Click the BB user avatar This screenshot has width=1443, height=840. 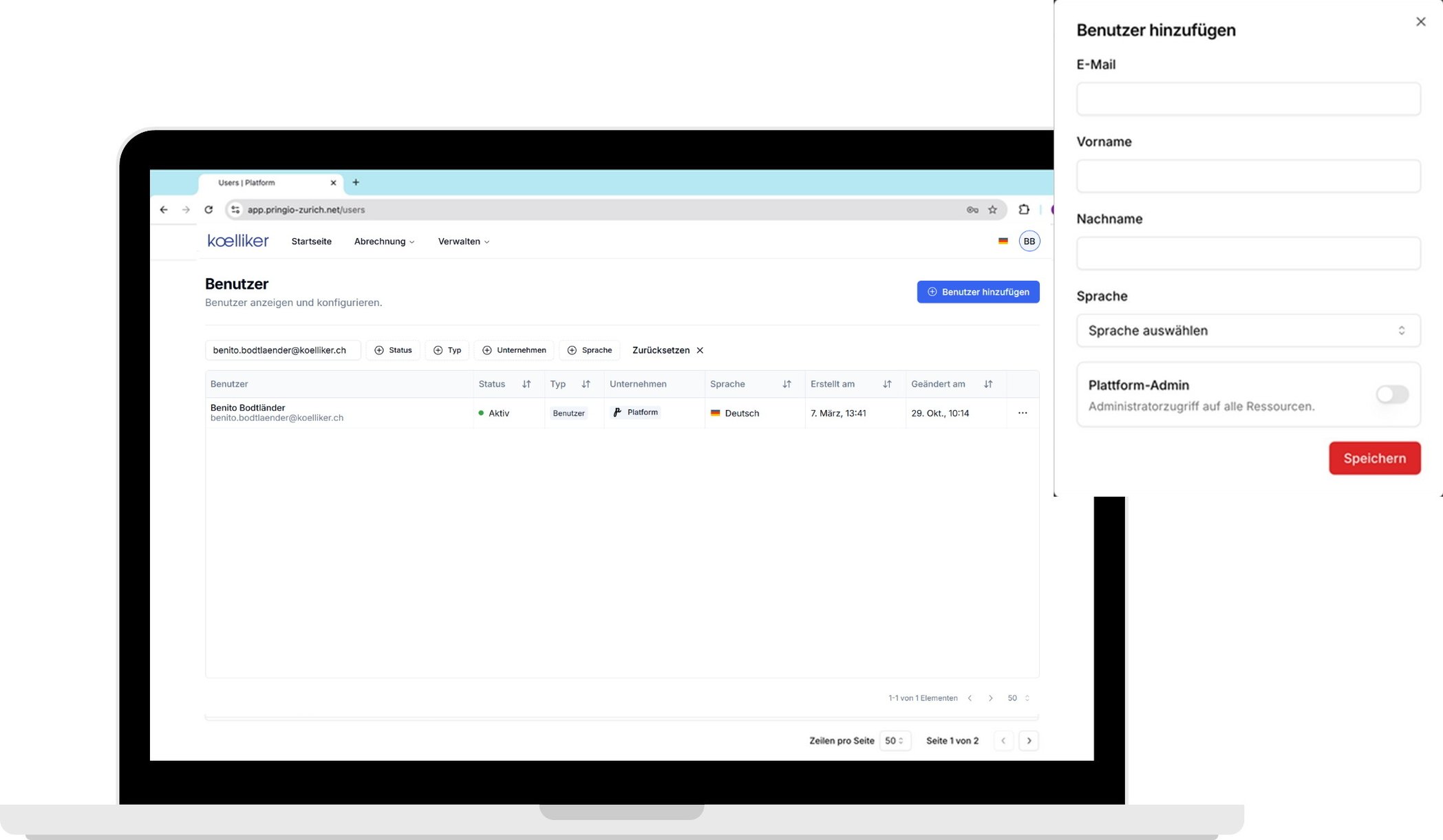click(1029, 241)
